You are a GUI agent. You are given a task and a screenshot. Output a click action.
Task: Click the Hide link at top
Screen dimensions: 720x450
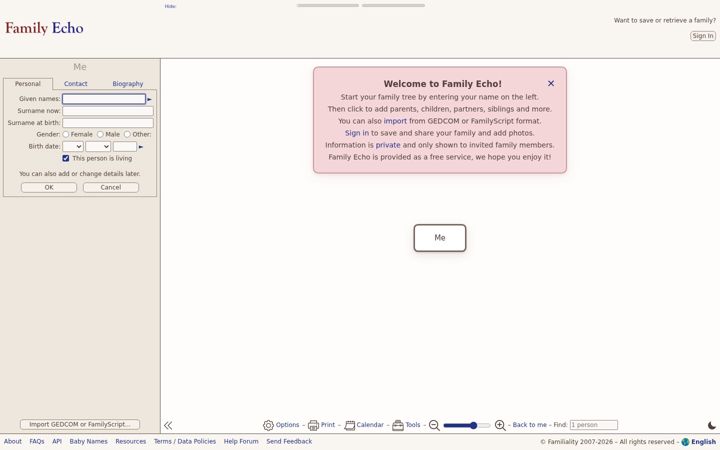pos(170,6)
